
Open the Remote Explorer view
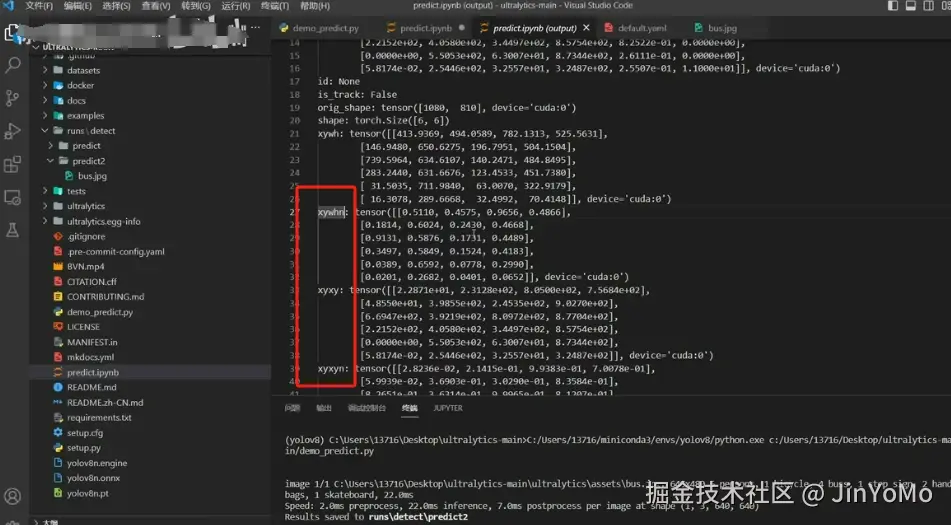[12, 197]
